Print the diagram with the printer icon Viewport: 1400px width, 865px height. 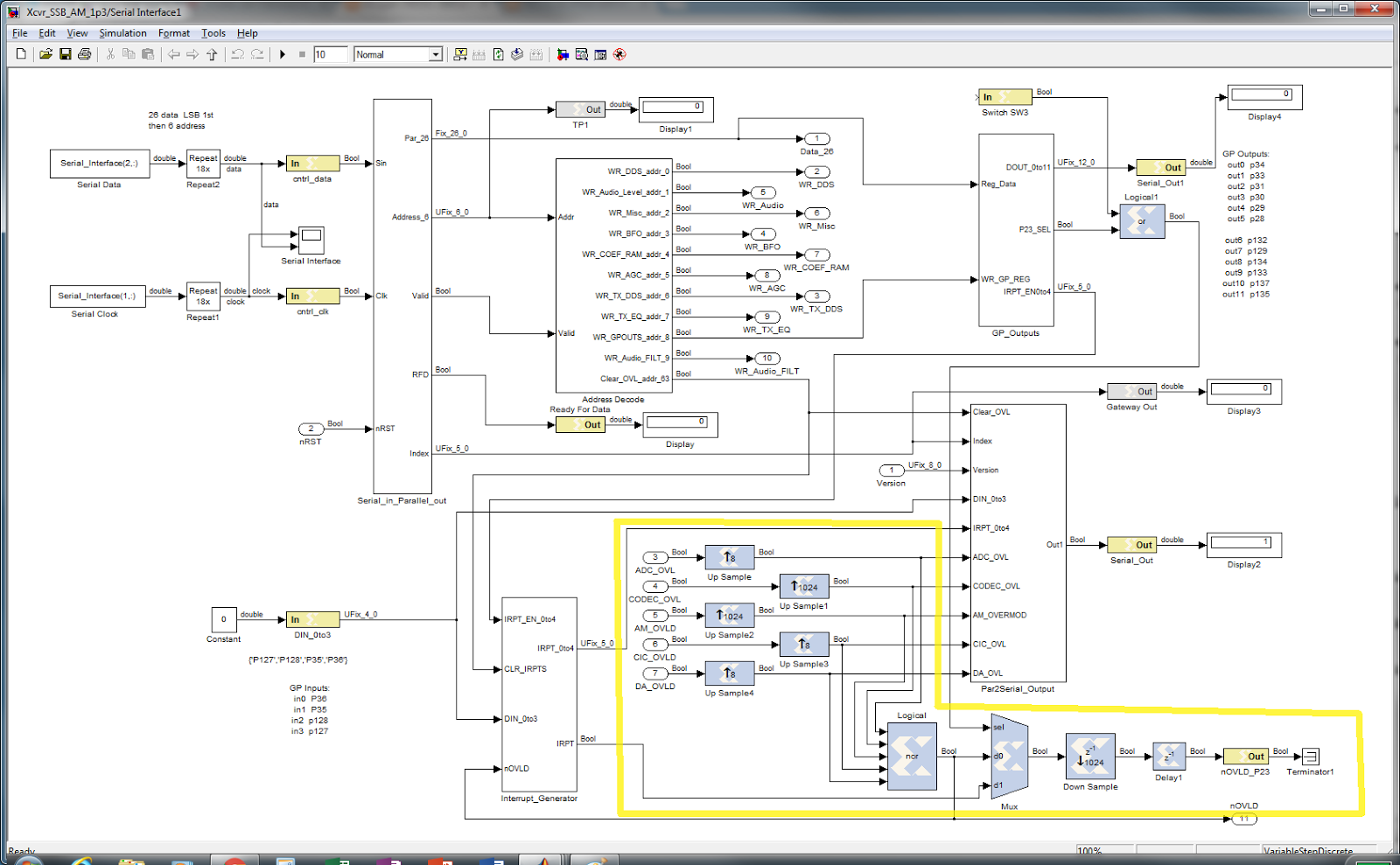pos(85,54)
